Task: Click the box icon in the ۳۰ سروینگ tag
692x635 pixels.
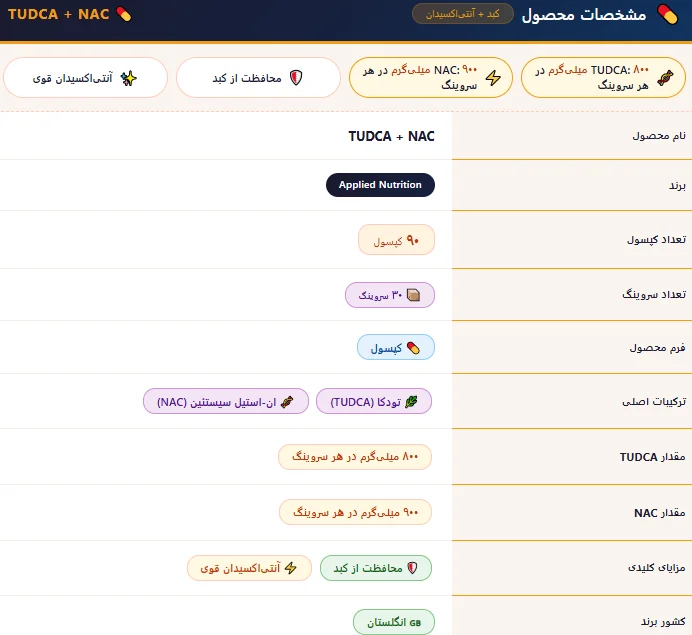Action: click(413, 295)
